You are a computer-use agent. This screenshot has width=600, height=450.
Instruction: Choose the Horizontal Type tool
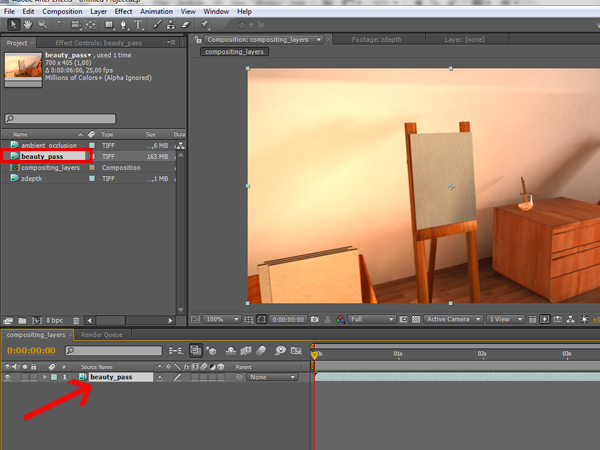138,24
